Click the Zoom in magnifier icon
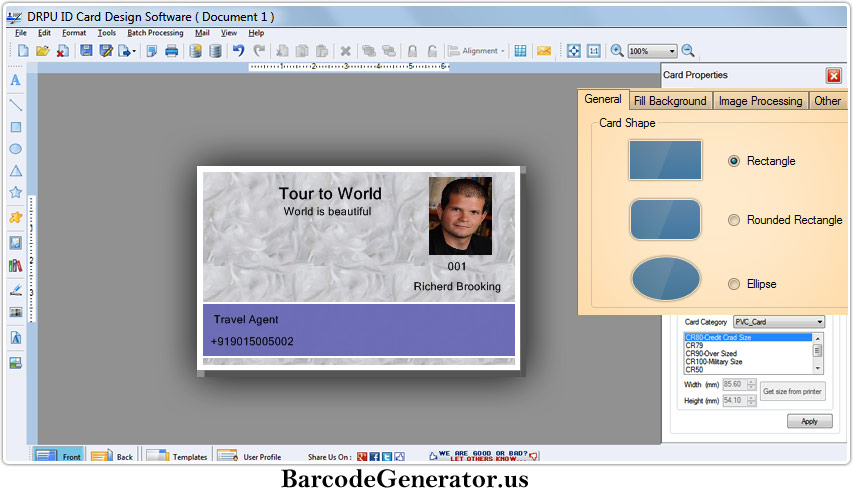This screenshot has width=853, height=488. coord(616,51)
